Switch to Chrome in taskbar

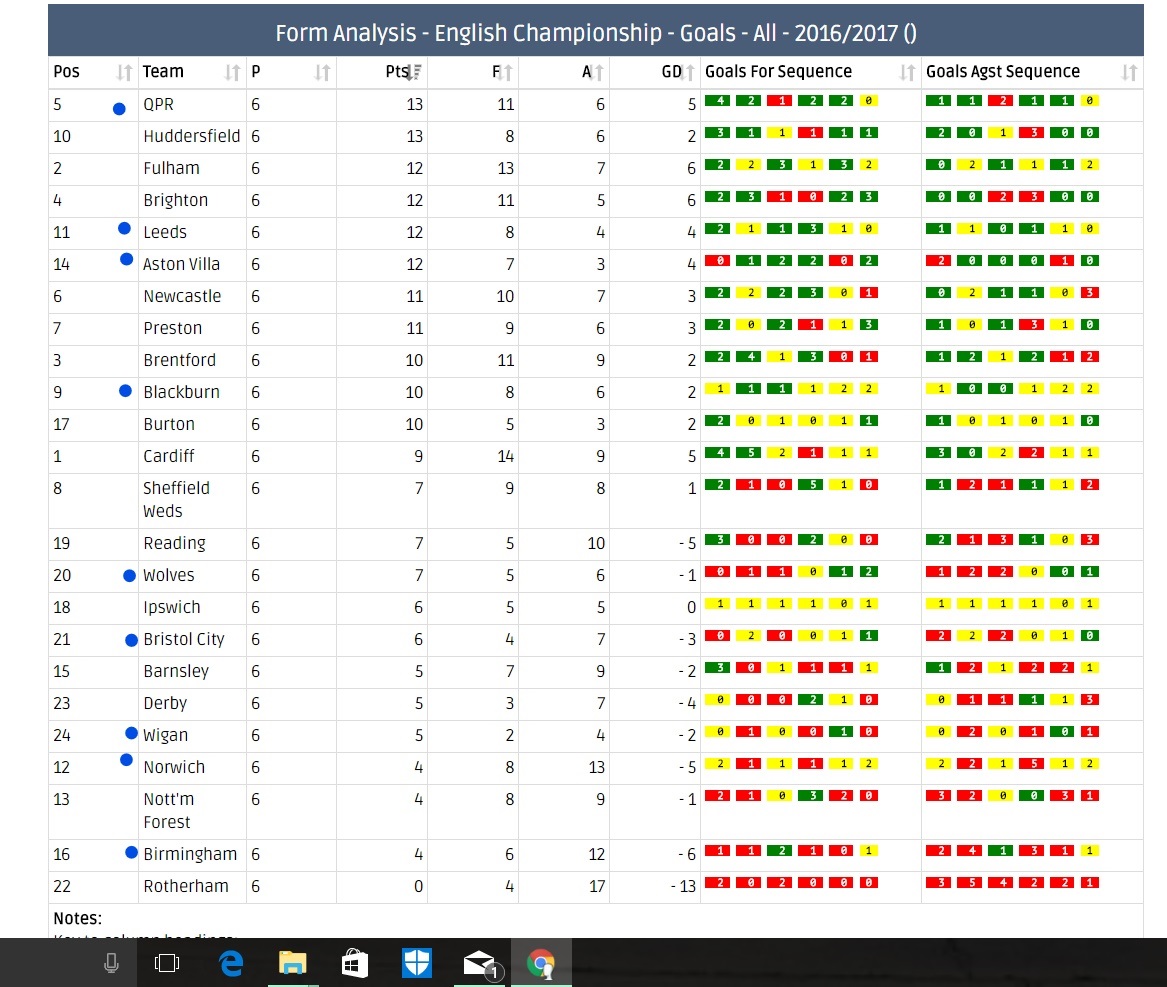pyautogui.click(x=541, y=963)
